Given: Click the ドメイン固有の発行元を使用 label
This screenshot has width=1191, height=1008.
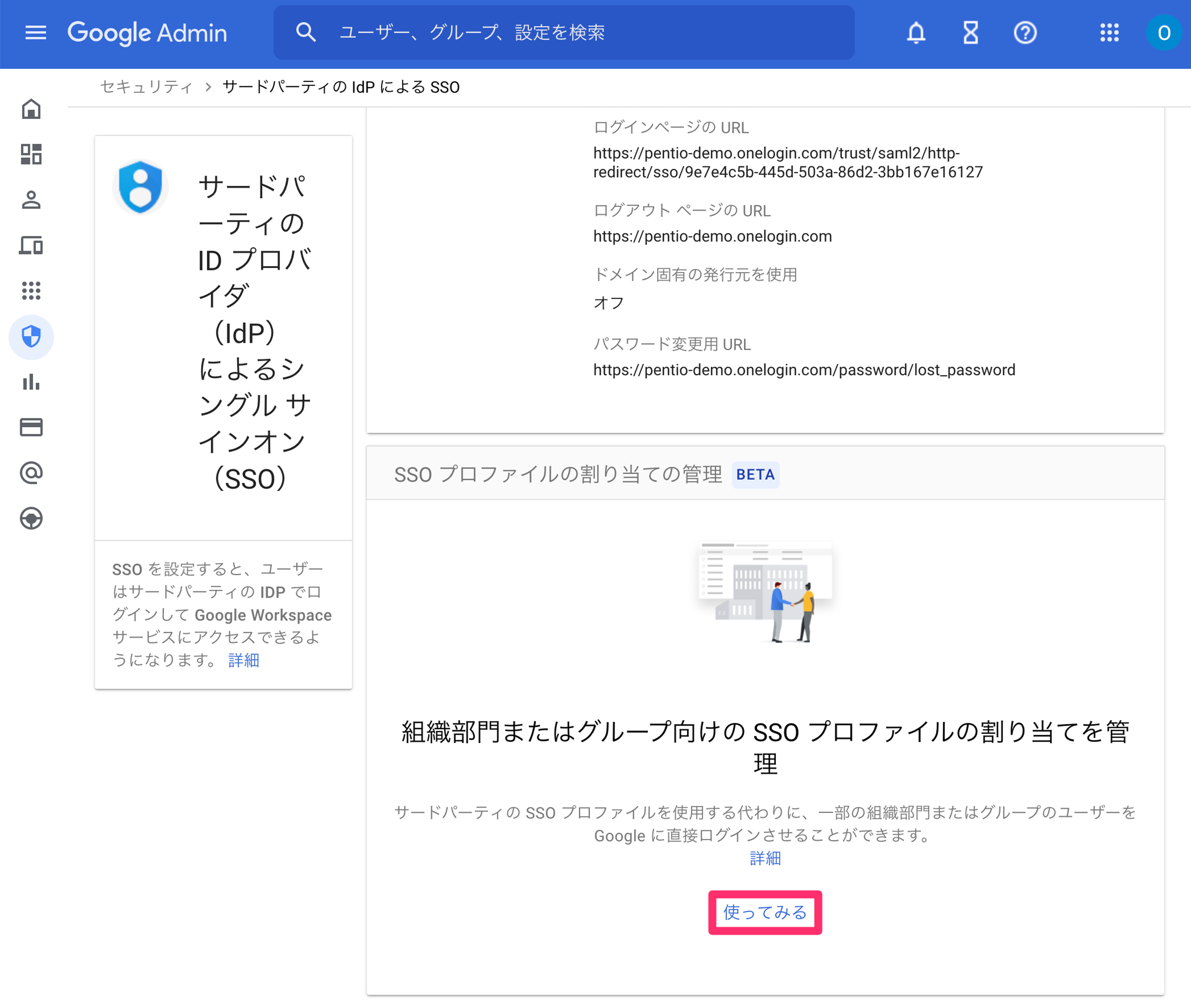Looking at the screenshot, I should coord(695,274).
